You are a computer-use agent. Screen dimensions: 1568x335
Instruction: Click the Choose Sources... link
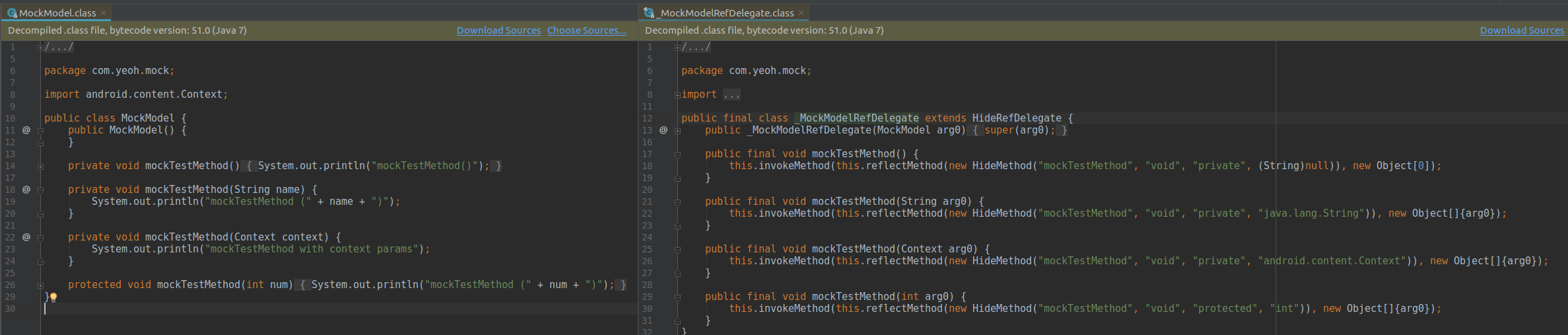pyautogui.click(x=586, y=30)
